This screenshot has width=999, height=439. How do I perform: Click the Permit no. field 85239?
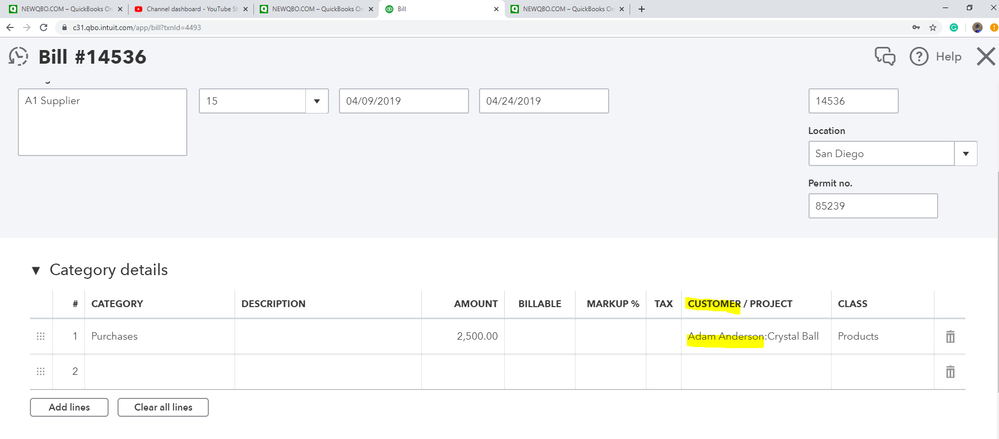(873, 206)
